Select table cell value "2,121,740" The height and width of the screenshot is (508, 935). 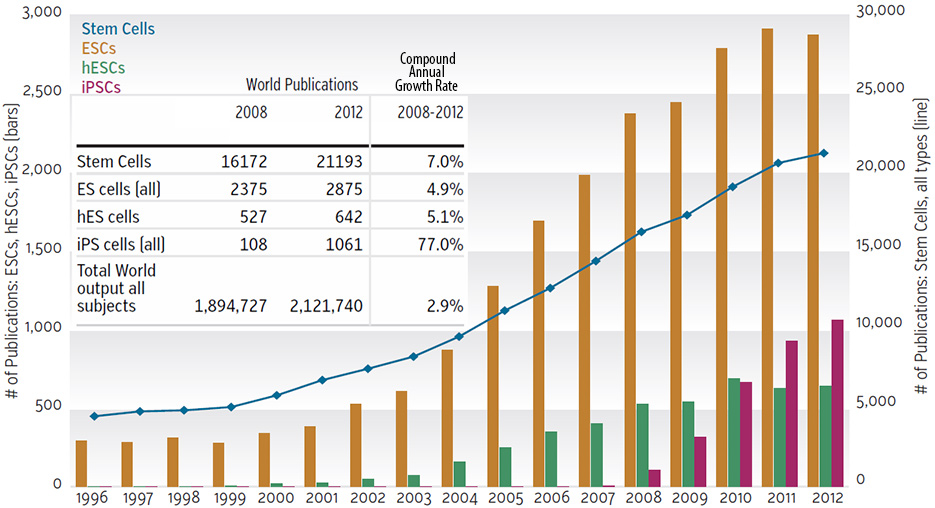[x=326, y=306]
